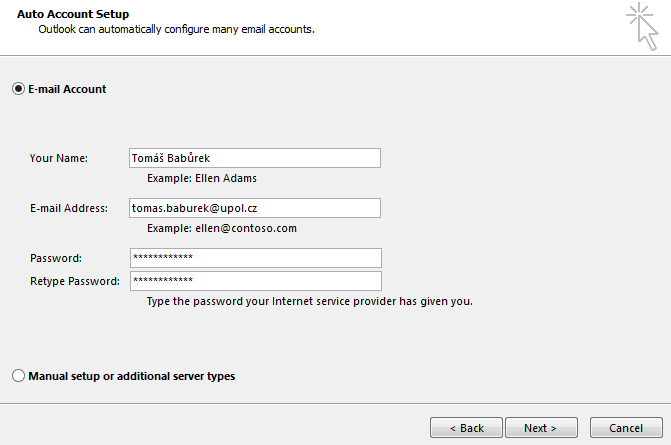Cancel the account setup wizard
Image resolution: width=671 pixels, height=445 pixels.
pos(626,428)
